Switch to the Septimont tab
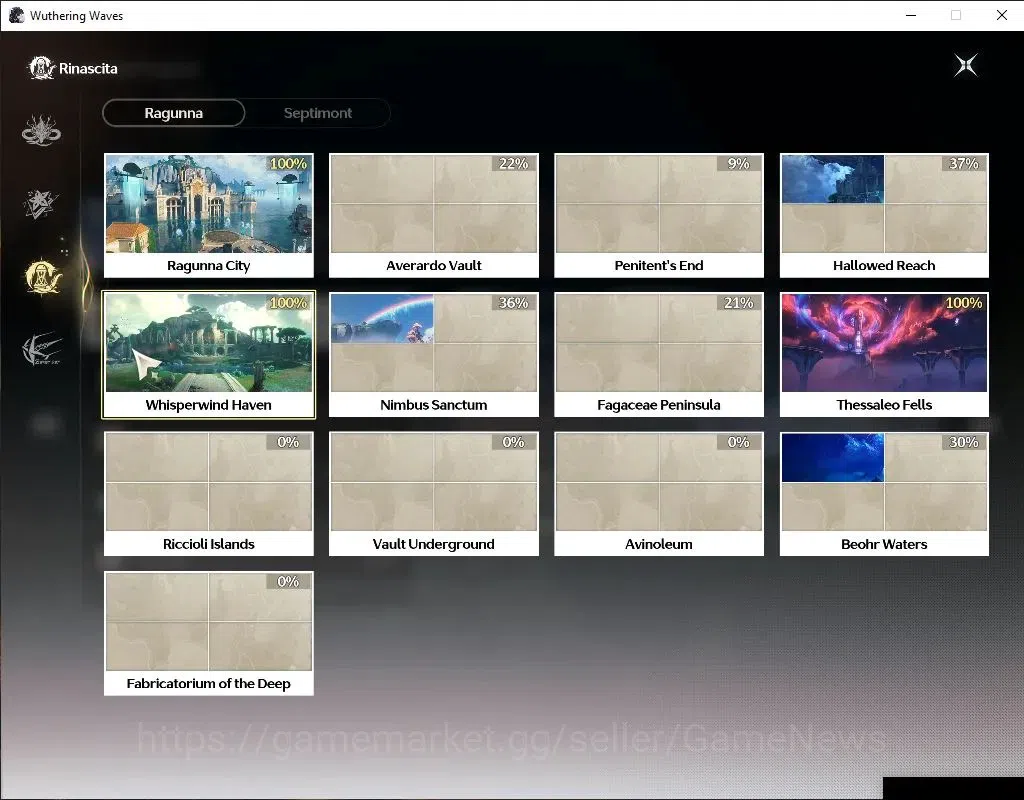 click(318, 113)
